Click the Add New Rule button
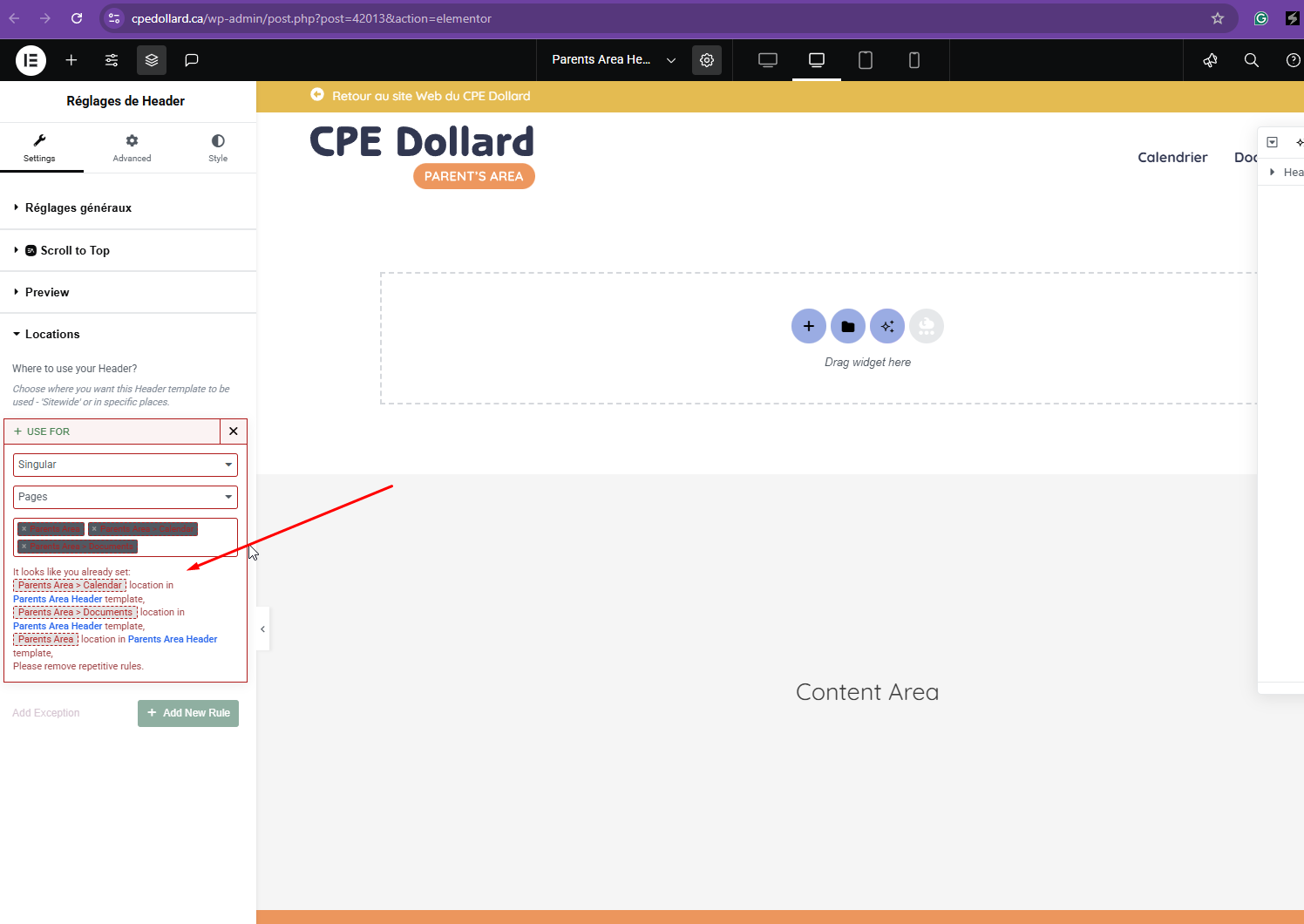Screen dimensions: 1304x924 (188, 713)
